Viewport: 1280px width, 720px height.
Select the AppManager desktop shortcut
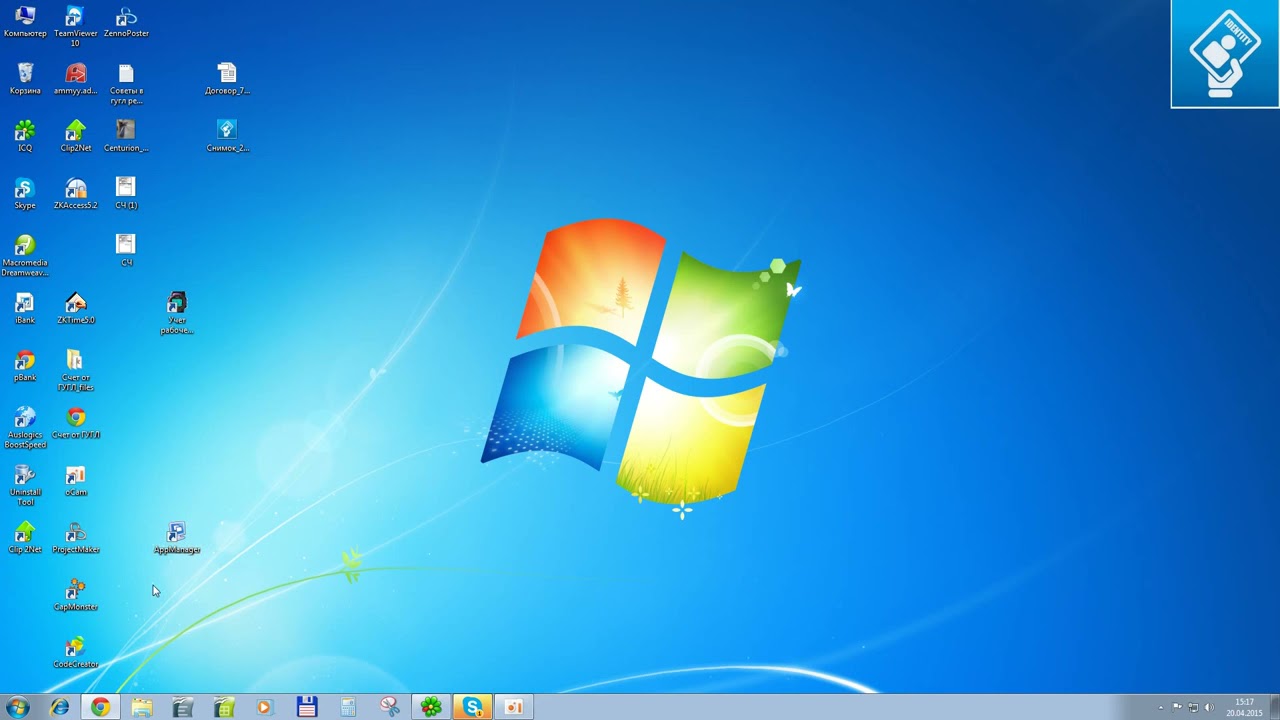[177, 538]
